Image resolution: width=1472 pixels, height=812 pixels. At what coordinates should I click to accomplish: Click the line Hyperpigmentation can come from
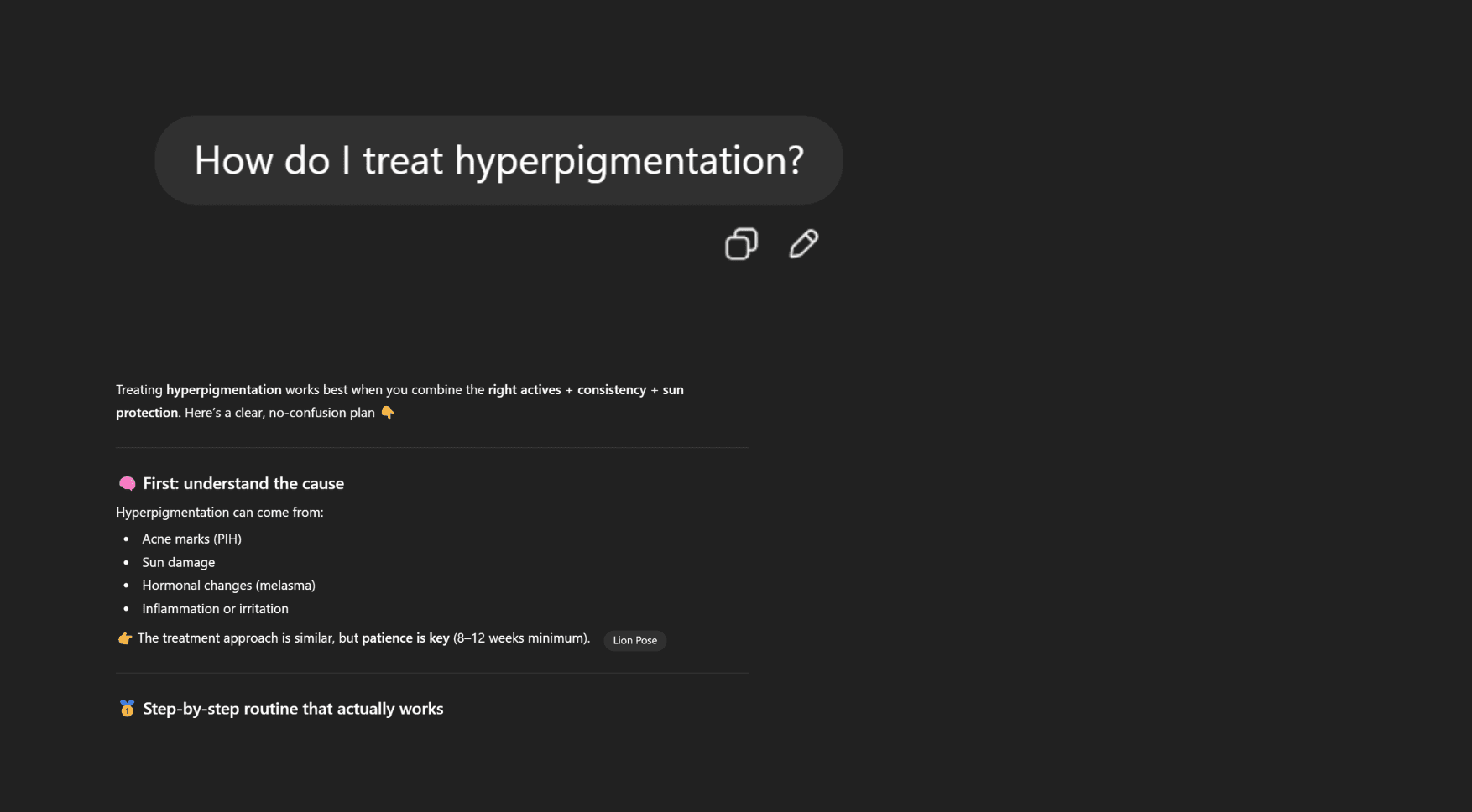pos(220,512)
